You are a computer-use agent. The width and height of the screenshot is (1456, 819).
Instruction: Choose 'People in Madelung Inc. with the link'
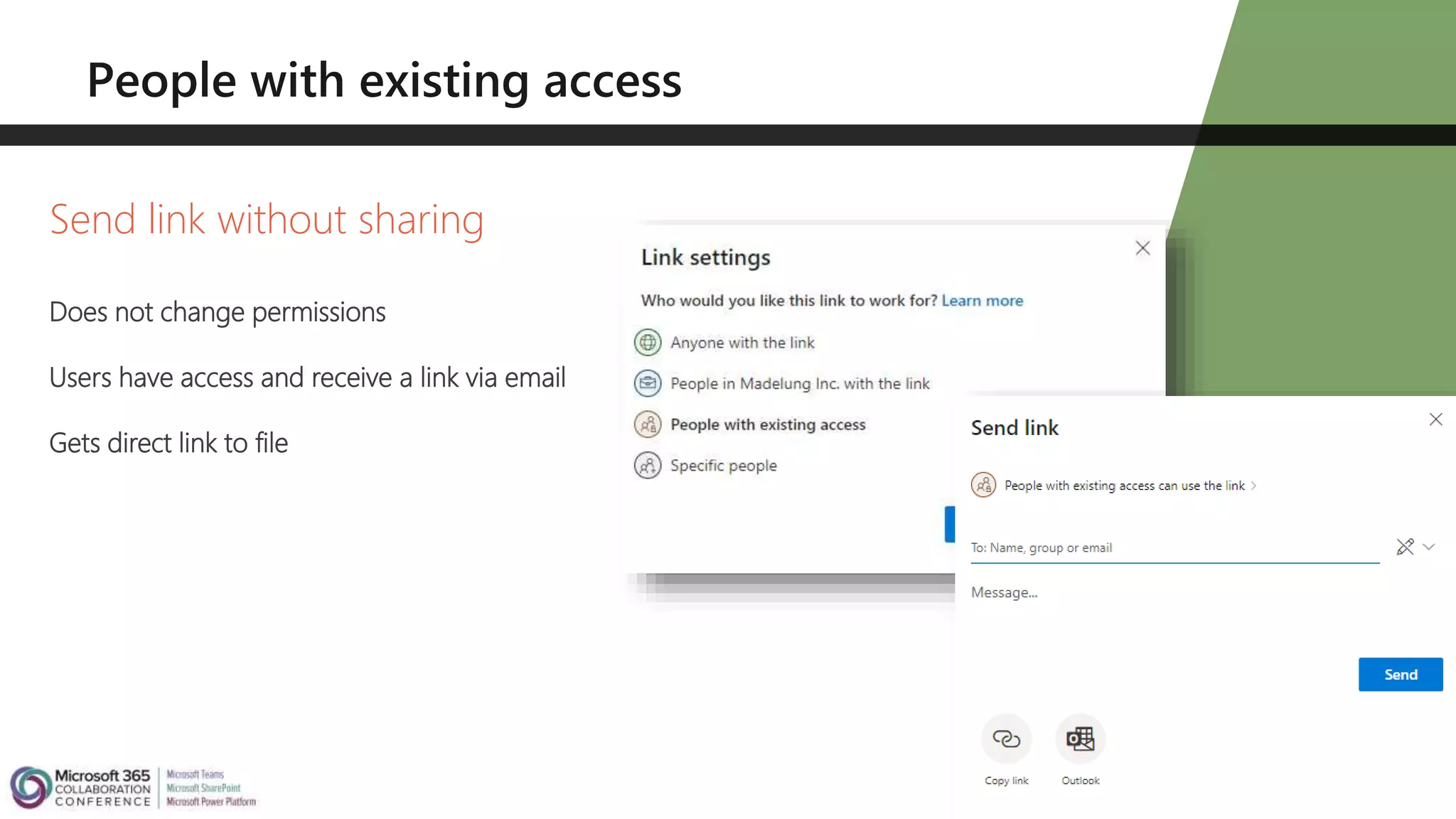[x=800, y=384]
